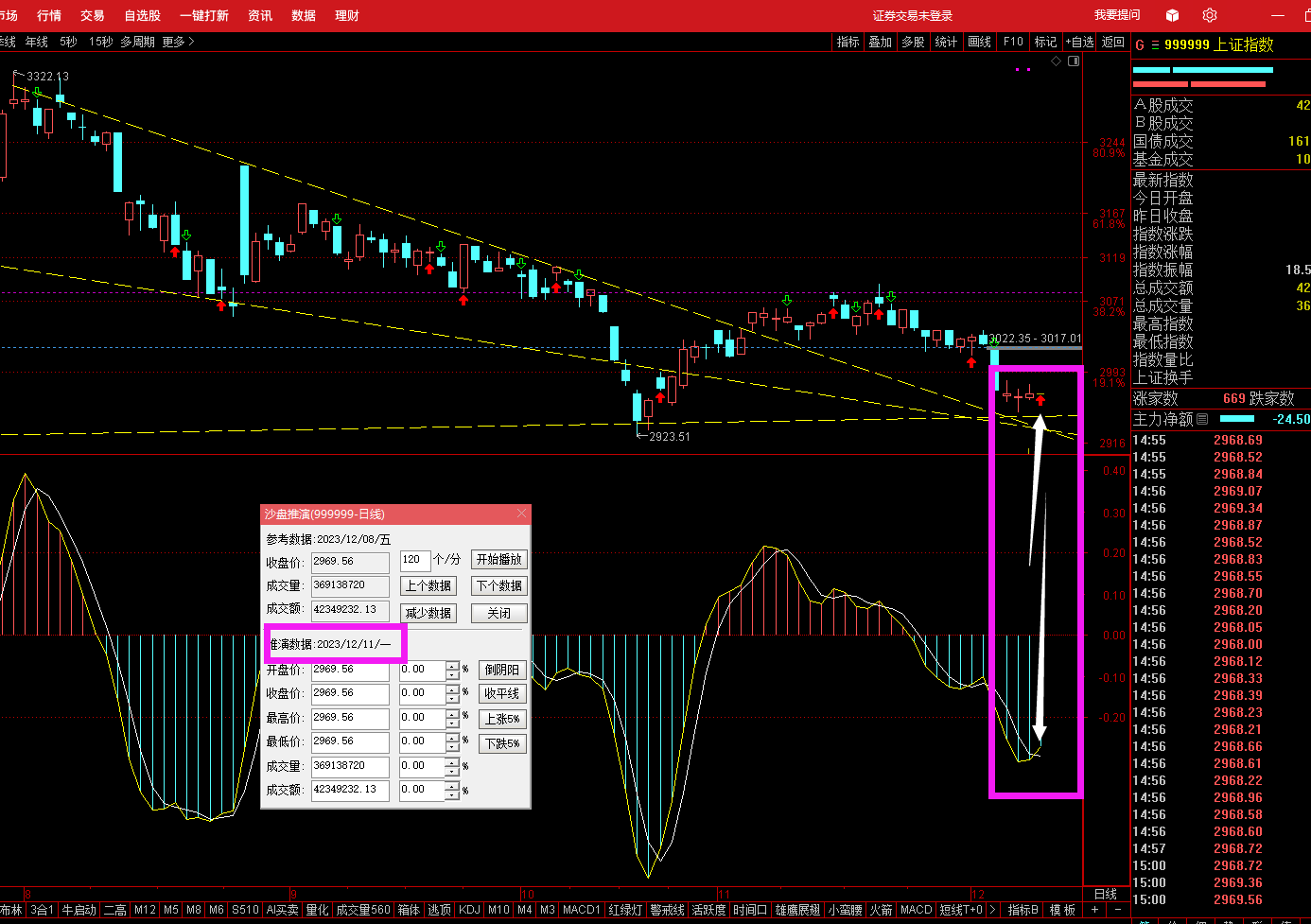Image resolution: width=1311 pixels, height=924 pixels.
Task: Expand more indicator tabs with right chevron
Action: [992, 910]
